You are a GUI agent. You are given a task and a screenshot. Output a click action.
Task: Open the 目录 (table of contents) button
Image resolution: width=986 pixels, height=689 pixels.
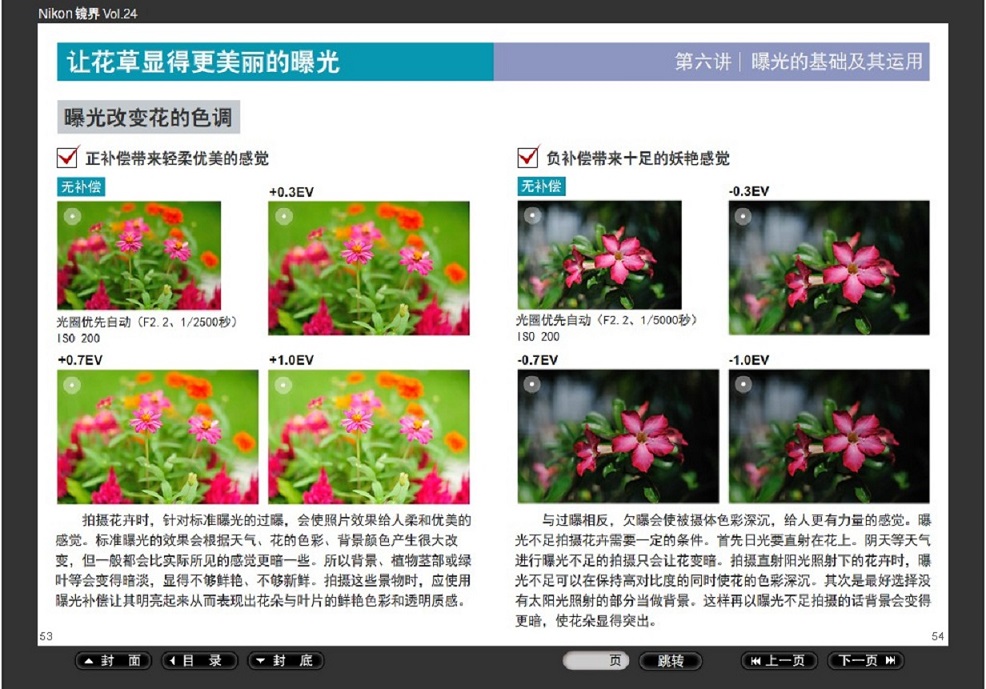tap(200, 661)
